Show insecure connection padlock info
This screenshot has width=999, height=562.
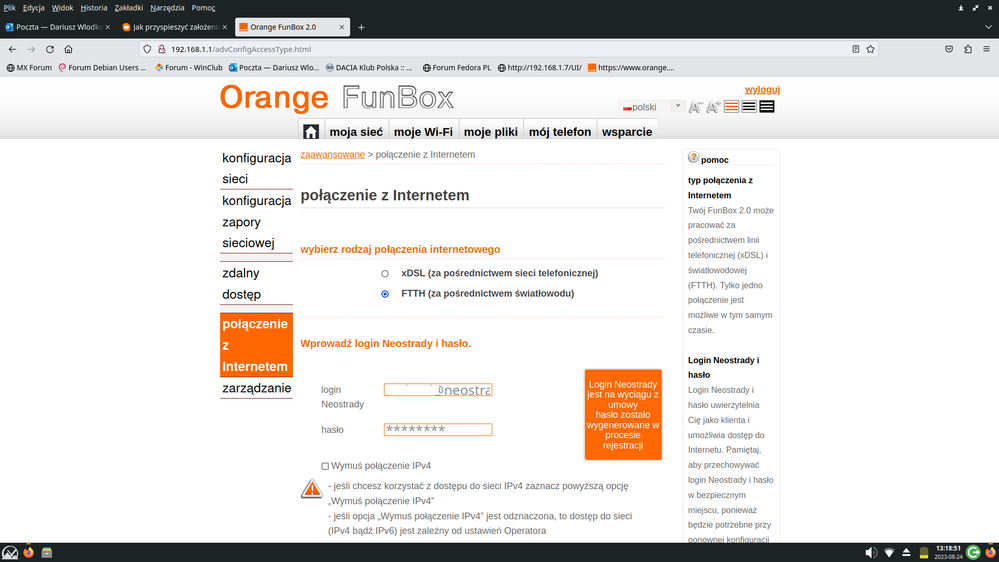162,49
